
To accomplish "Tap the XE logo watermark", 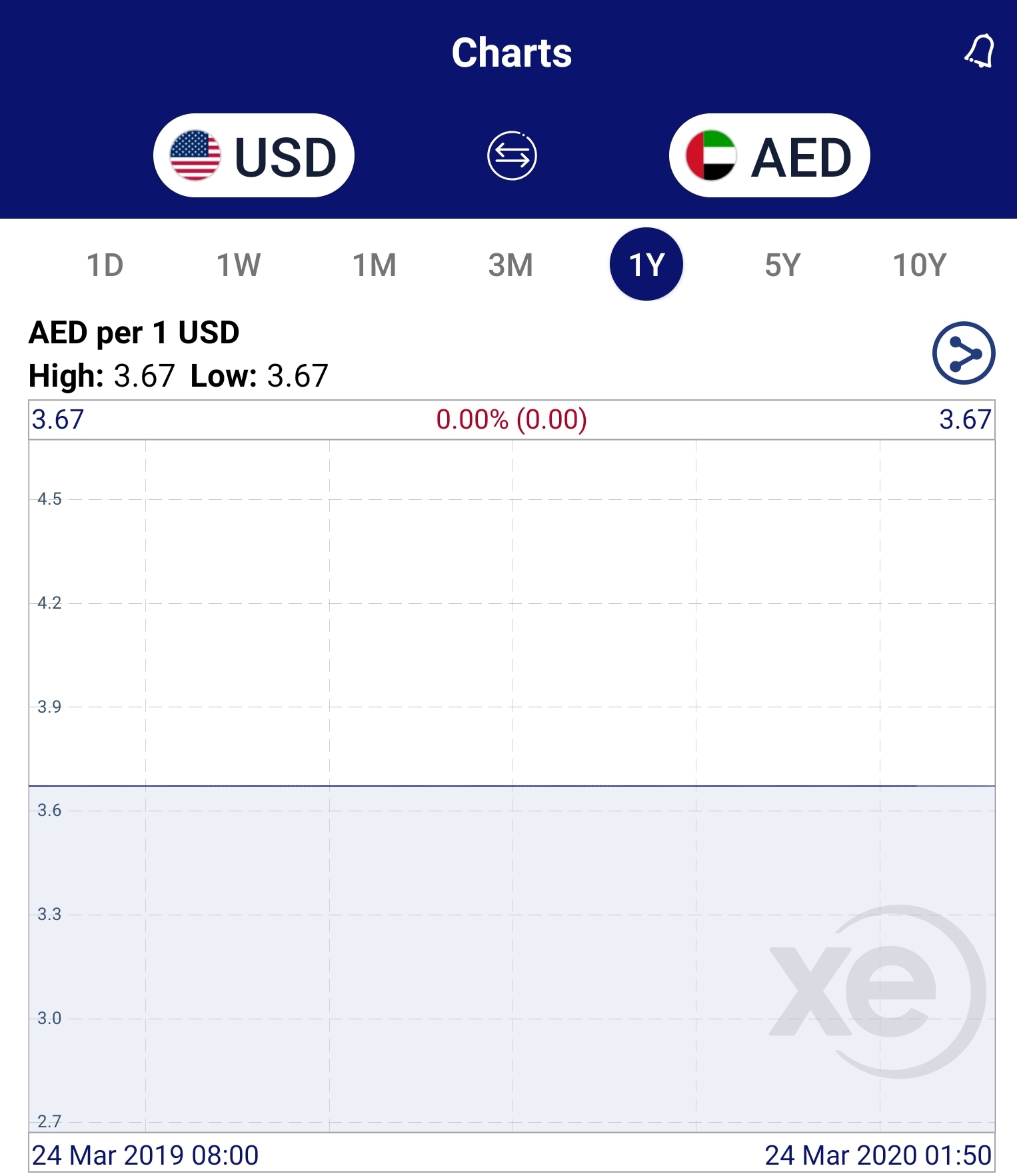I will pos(878,991).
